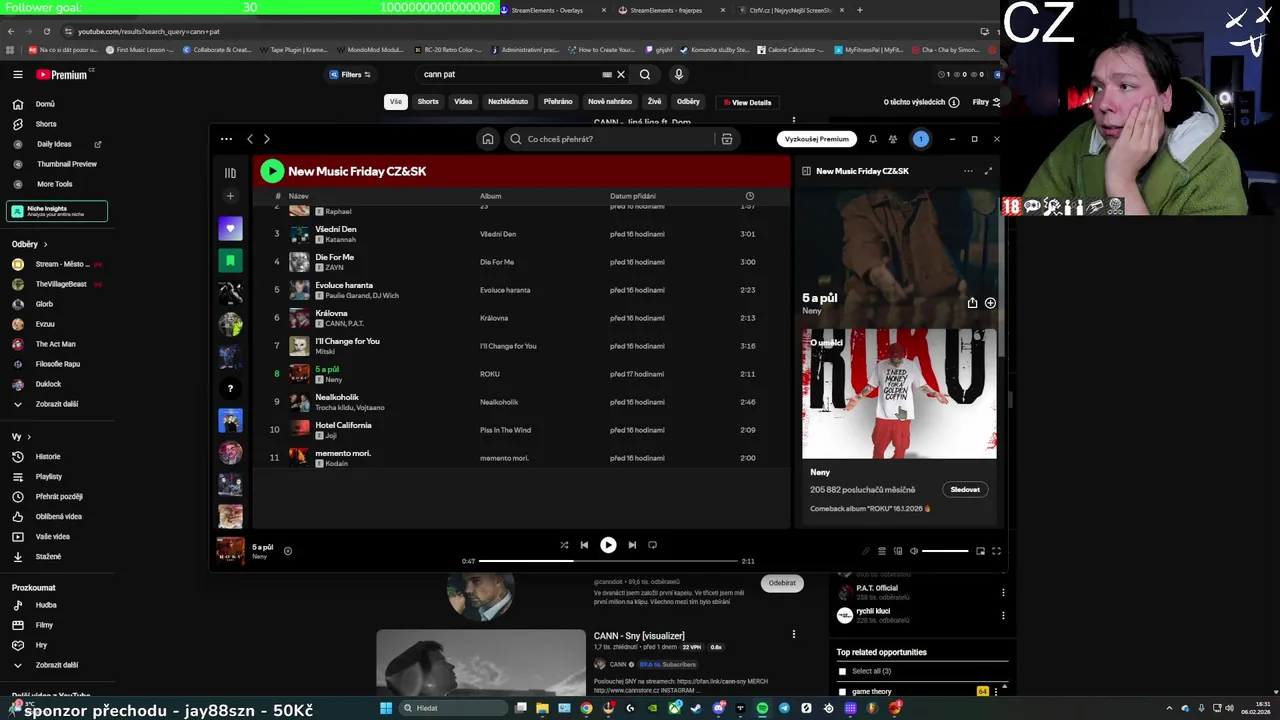The height and width of the screenshot is (720, 1280).
Task: Go back in Spotify navigation
Action: pyautogui.click(x=250, y=139)
